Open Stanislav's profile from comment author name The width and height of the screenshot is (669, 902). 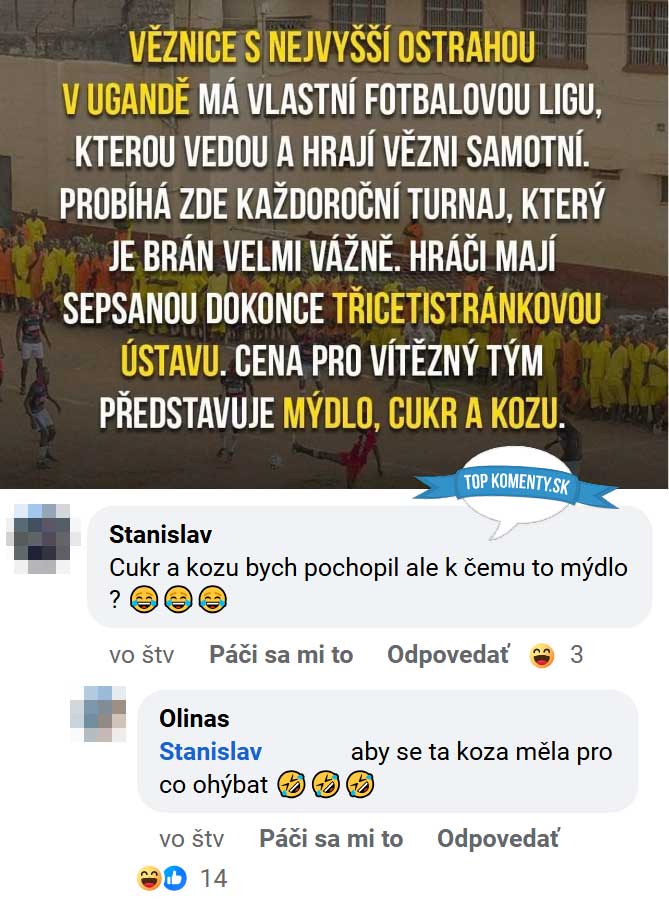[160, 534]
